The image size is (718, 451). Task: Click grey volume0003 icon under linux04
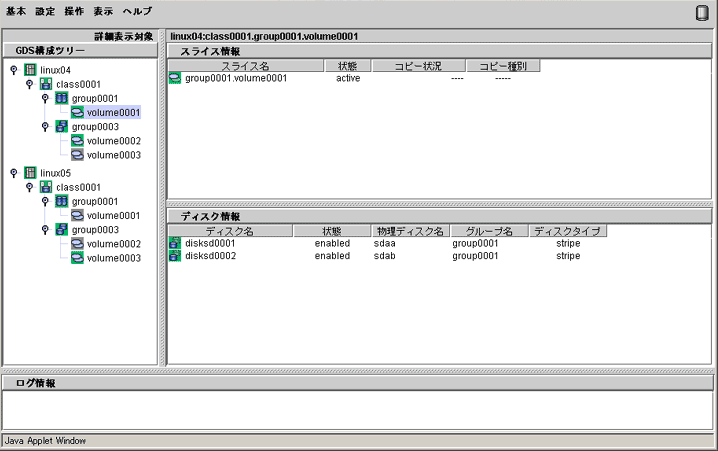pyautogui.click(x=77, y=155)
